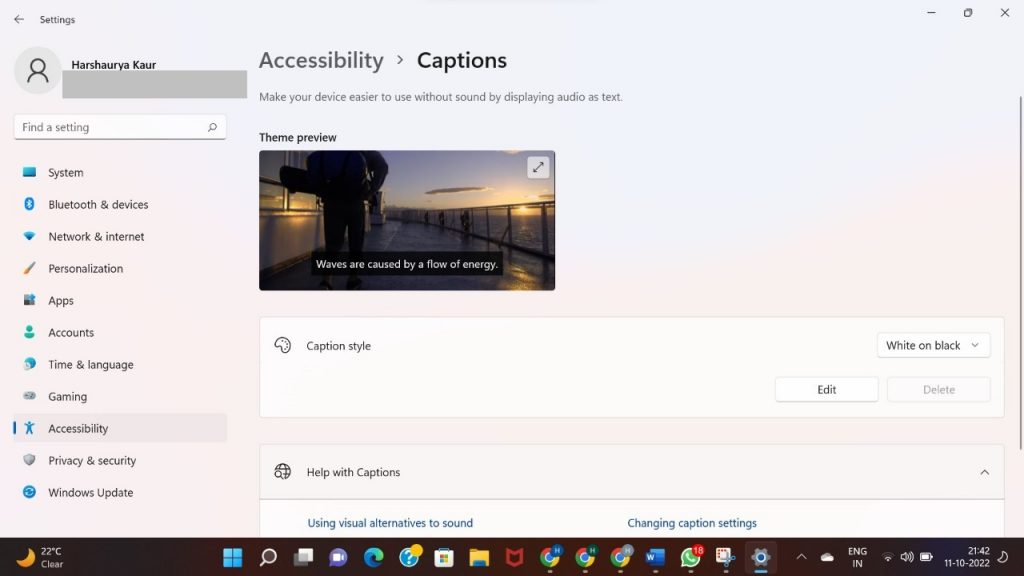The width and height of the screenshot is (1024, 576).
Task: Open Changing caption settings help link
Action: [692, 523]
